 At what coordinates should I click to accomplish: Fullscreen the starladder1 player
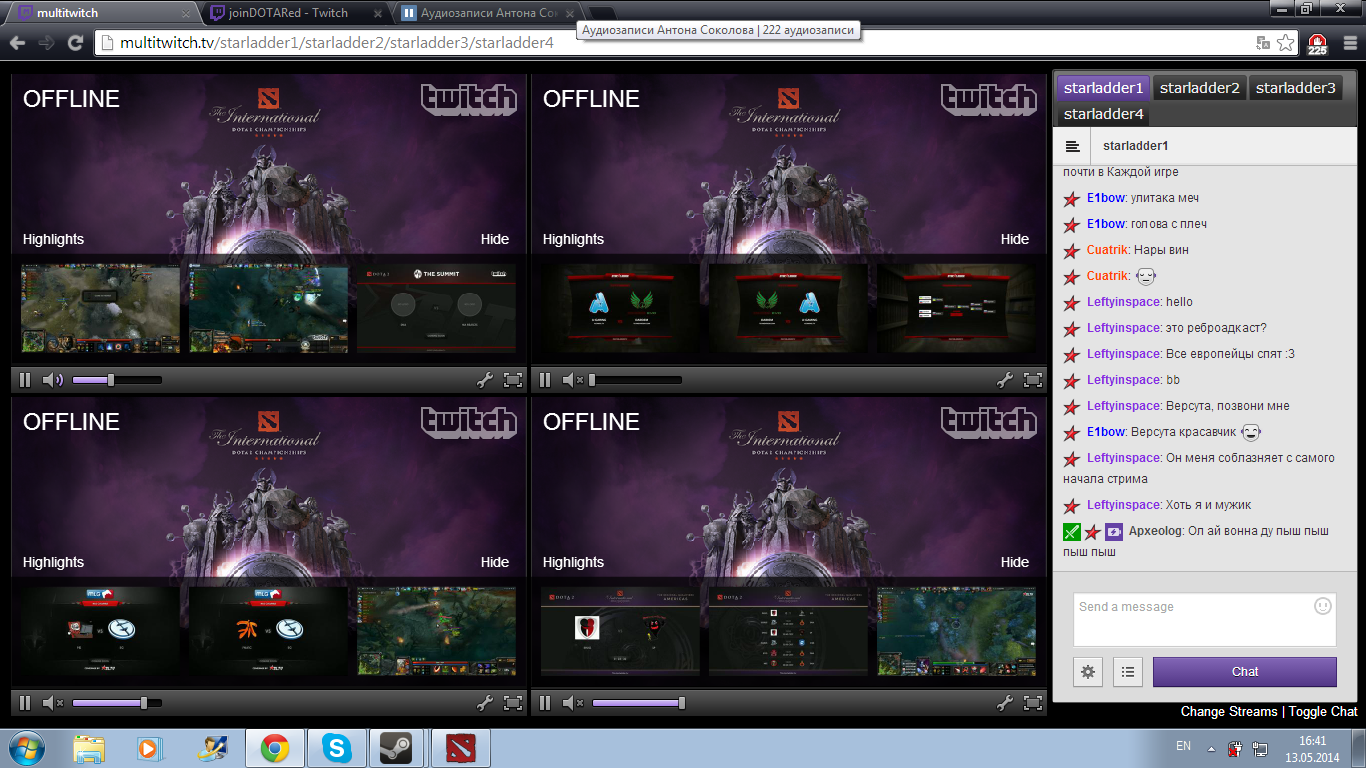tap(513, 380)
